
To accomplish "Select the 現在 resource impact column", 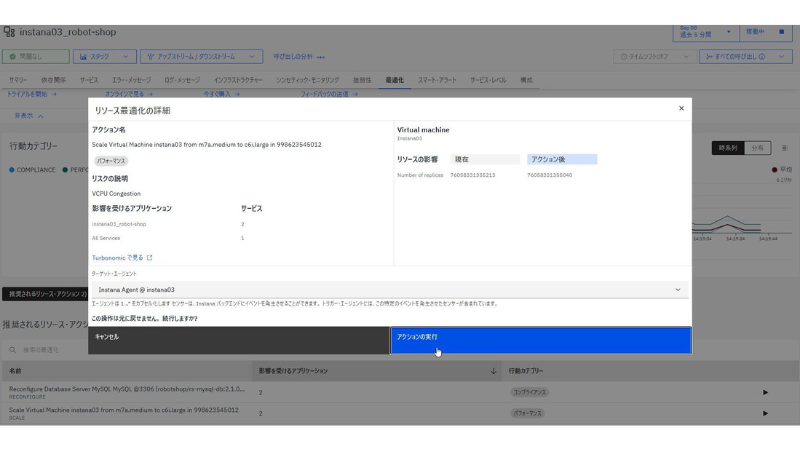I will tap(485, 159).
